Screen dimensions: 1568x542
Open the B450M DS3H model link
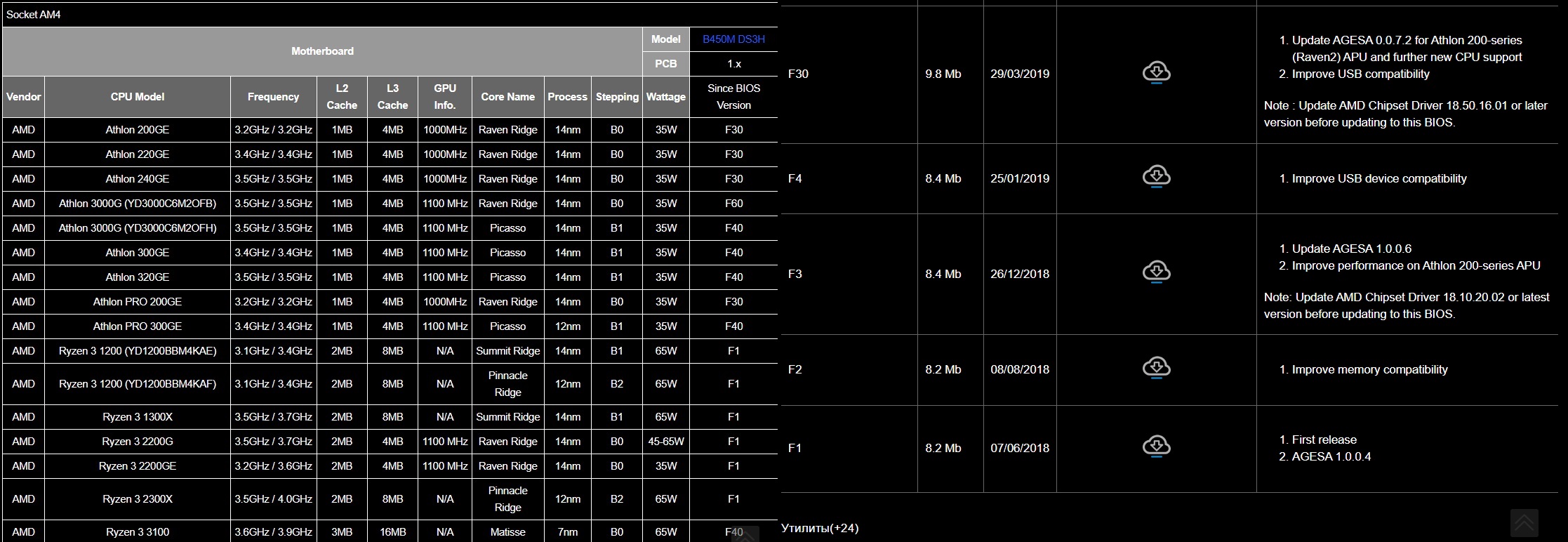click(x=733, y=39)
